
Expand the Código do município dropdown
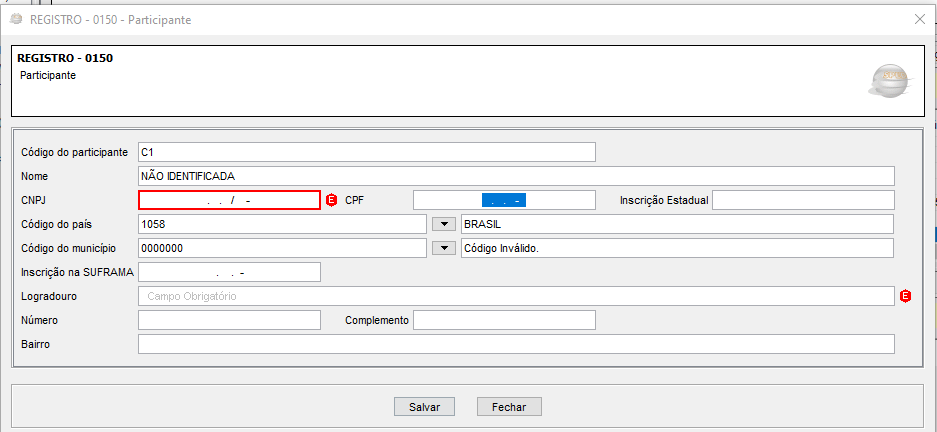[445, 248]
